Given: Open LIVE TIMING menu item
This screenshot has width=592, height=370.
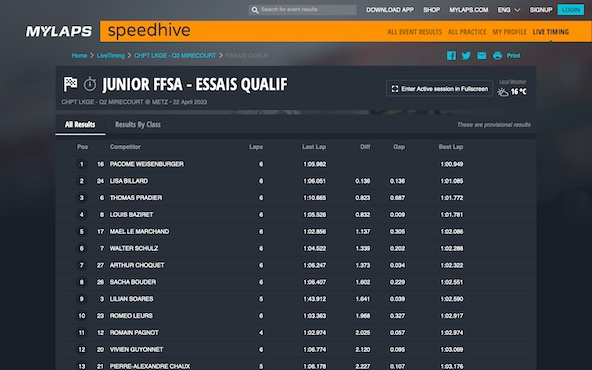Looking at the screenshot, I should click(550, 32).
